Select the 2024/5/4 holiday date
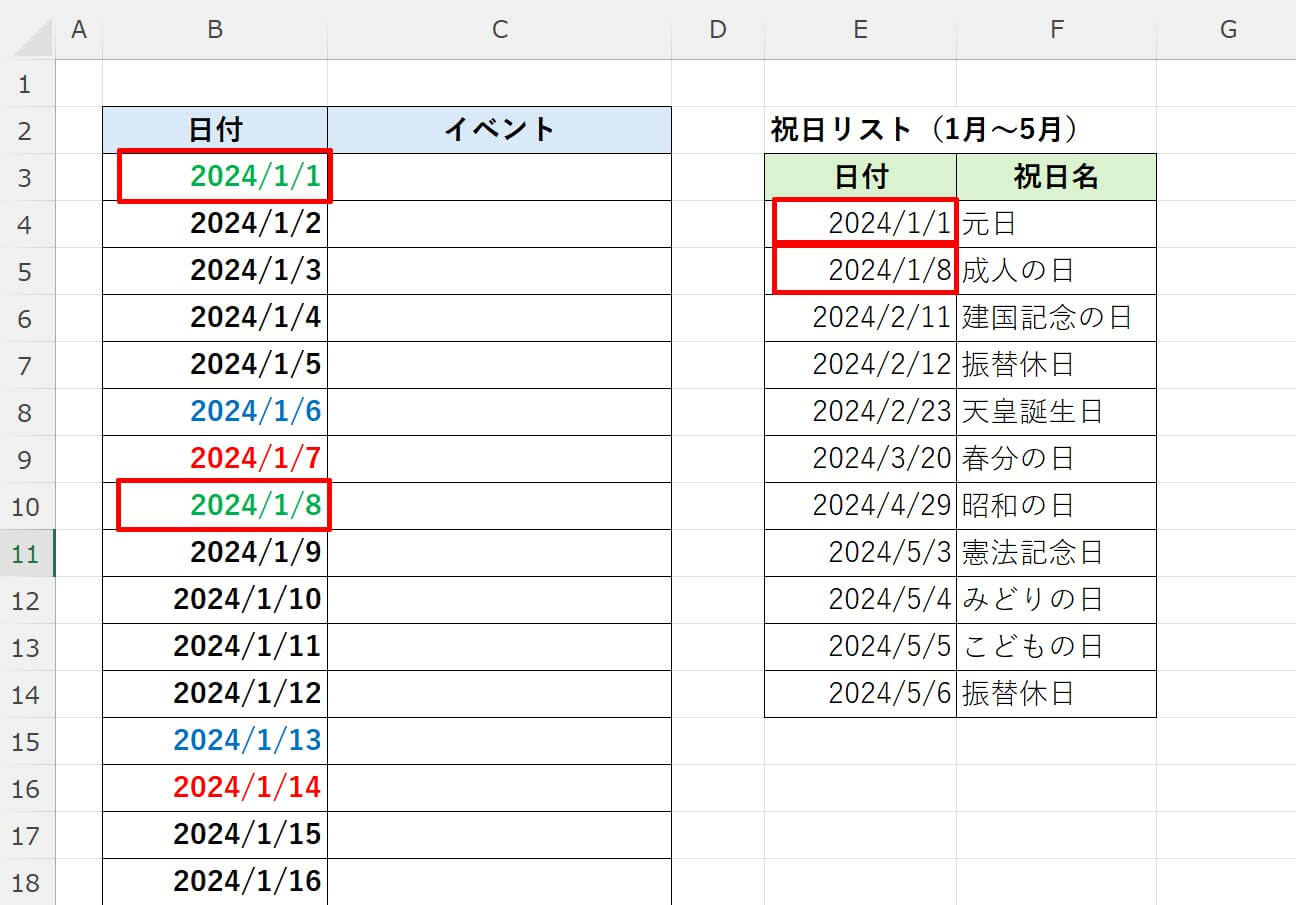This screenshot has height=905, width=1296. click(860, 600)
